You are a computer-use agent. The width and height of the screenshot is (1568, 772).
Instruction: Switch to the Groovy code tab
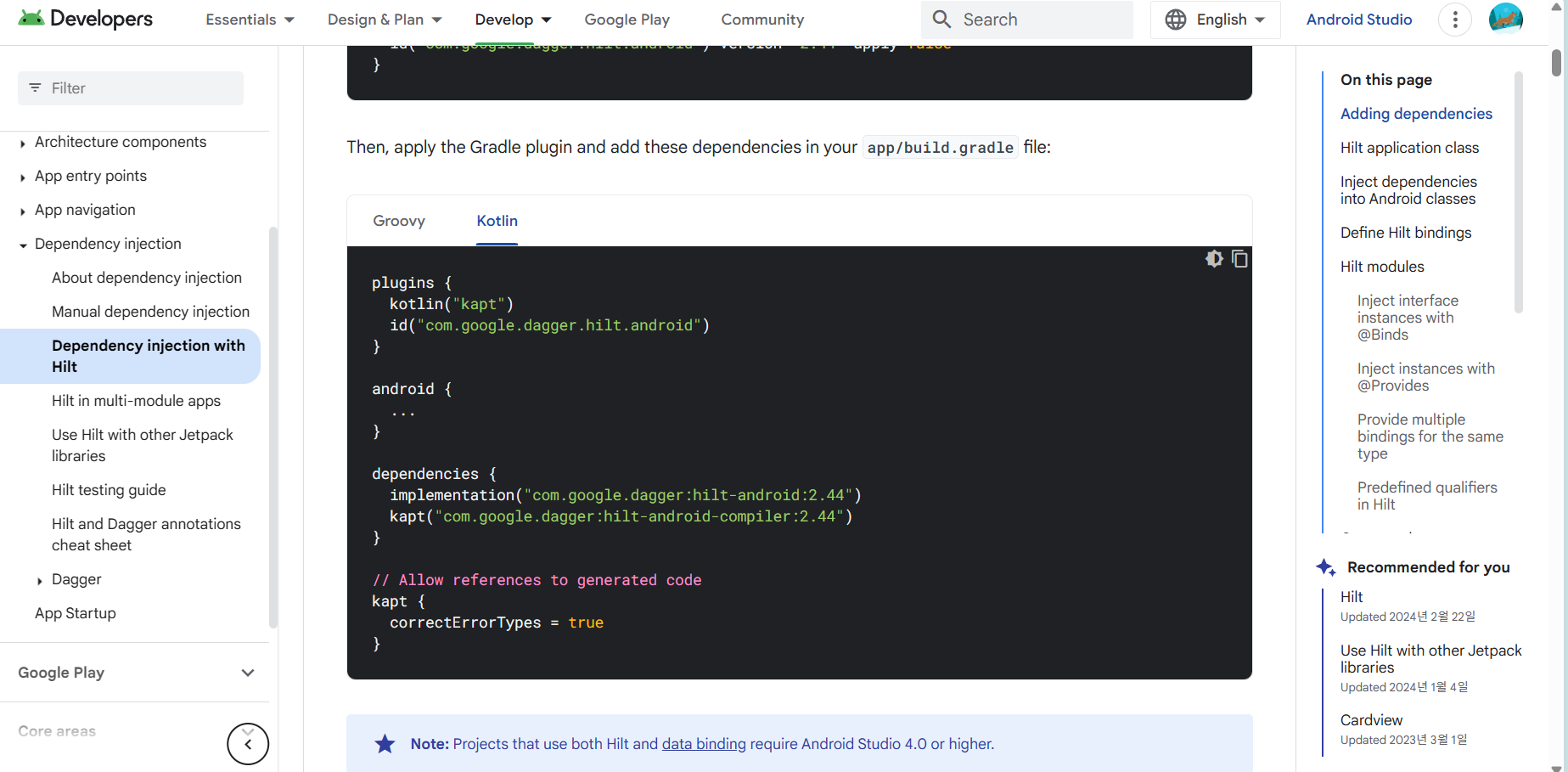pyautogui.click(x=399, y=221)
